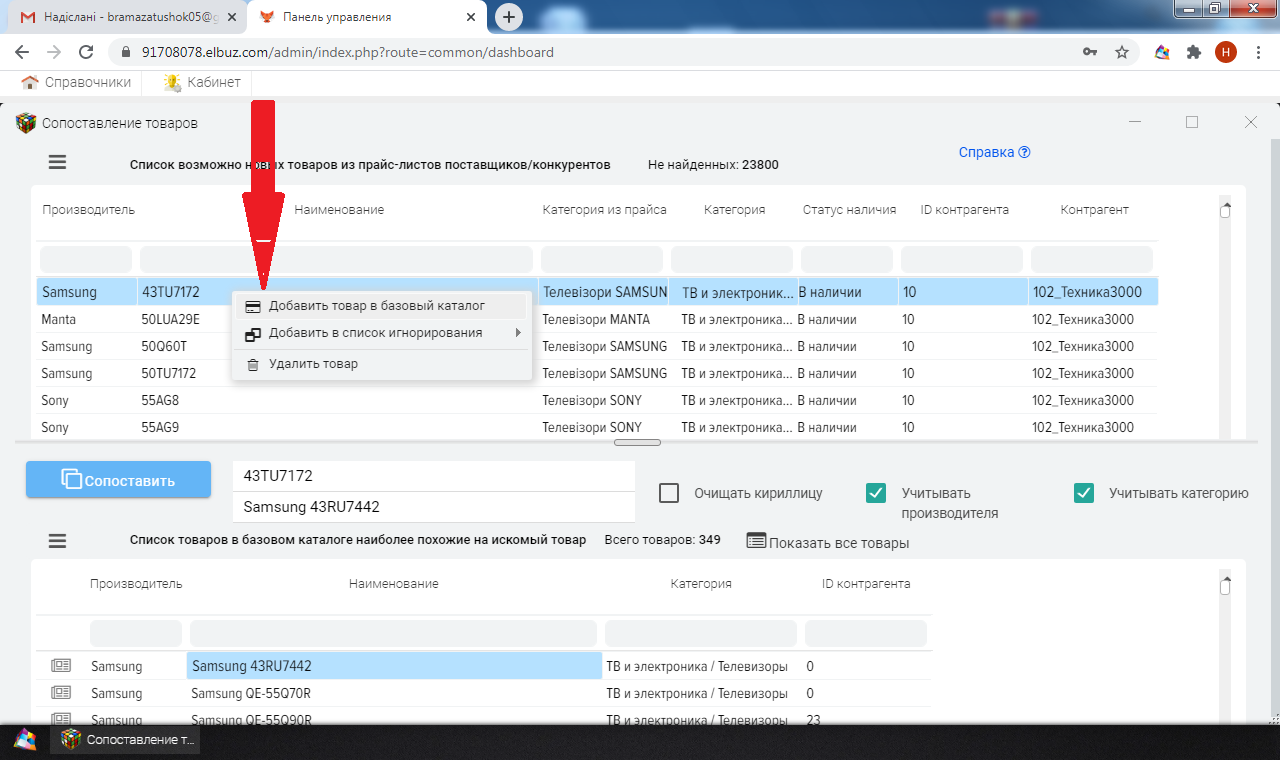Open Chrome three-dot menu

point(1258,52)
